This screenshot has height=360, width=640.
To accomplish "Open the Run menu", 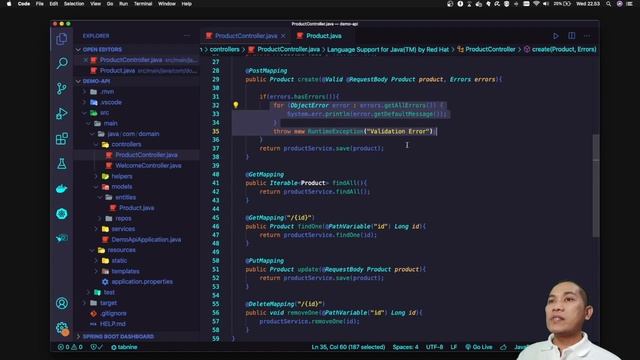I will [123, 4].
